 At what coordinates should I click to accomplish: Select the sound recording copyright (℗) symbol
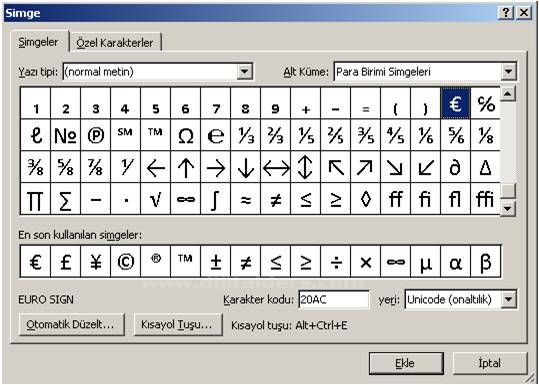click(x=95, y=135)
